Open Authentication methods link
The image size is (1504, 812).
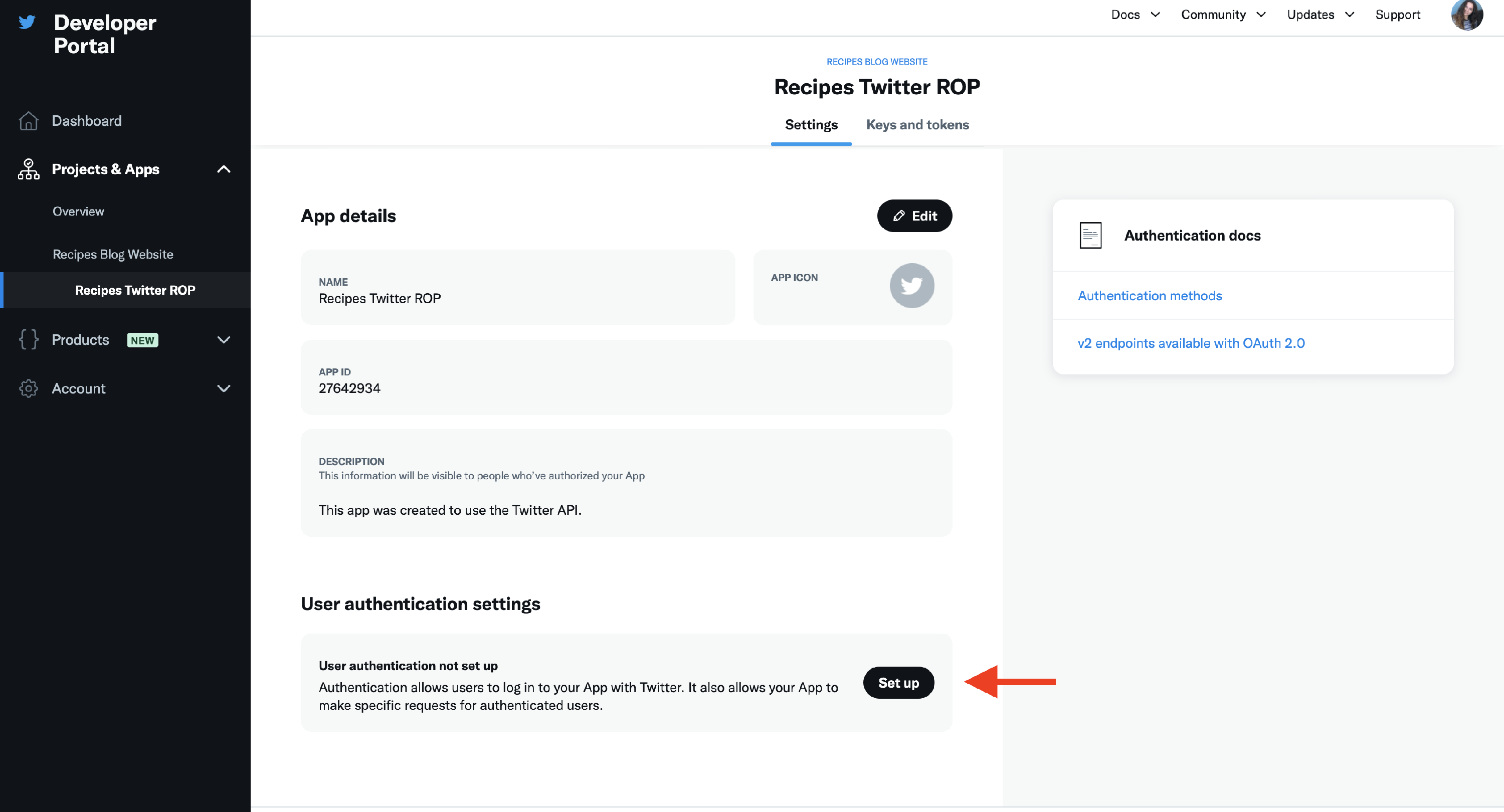click(x=1149, y=296)
